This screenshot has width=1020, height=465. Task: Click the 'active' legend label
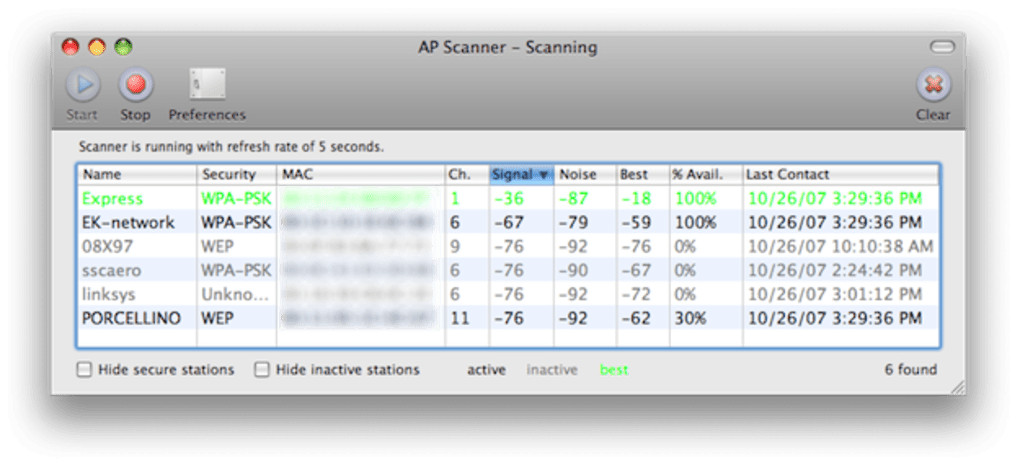(486, 370)
